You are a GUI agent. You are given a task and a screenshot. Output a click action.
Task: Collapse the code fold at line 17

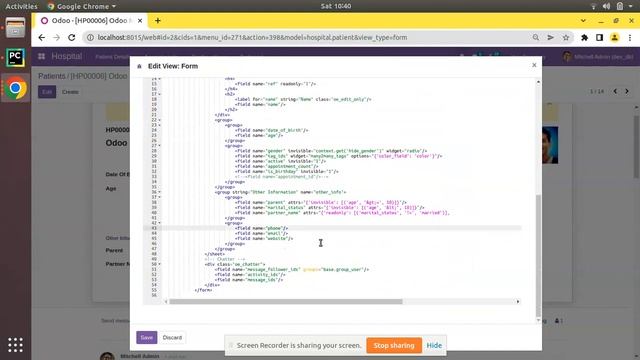(160, 94)
